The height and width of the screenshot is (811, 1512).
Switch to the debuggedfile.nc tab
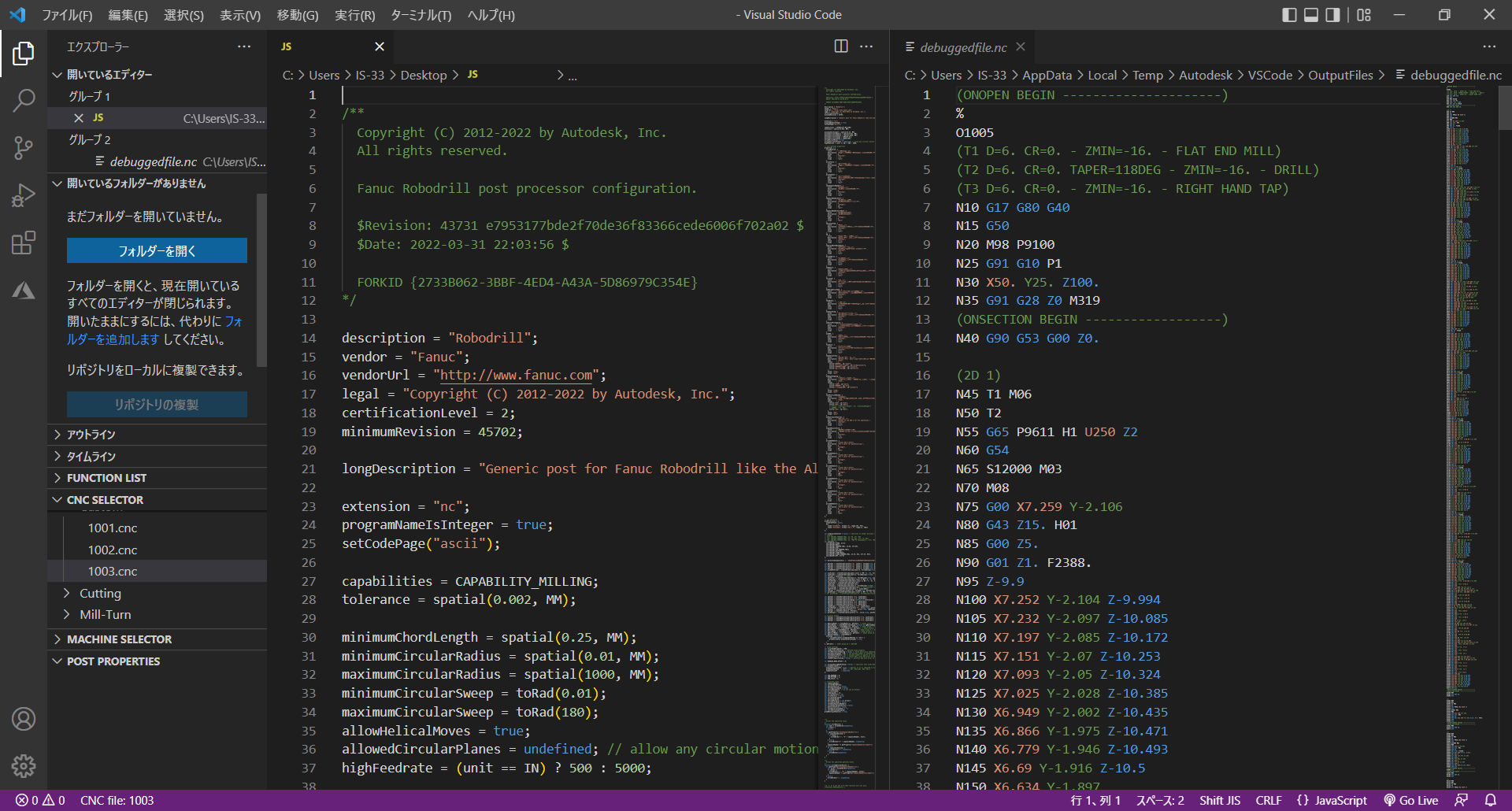pyautogui.click(x=962, y=47)
